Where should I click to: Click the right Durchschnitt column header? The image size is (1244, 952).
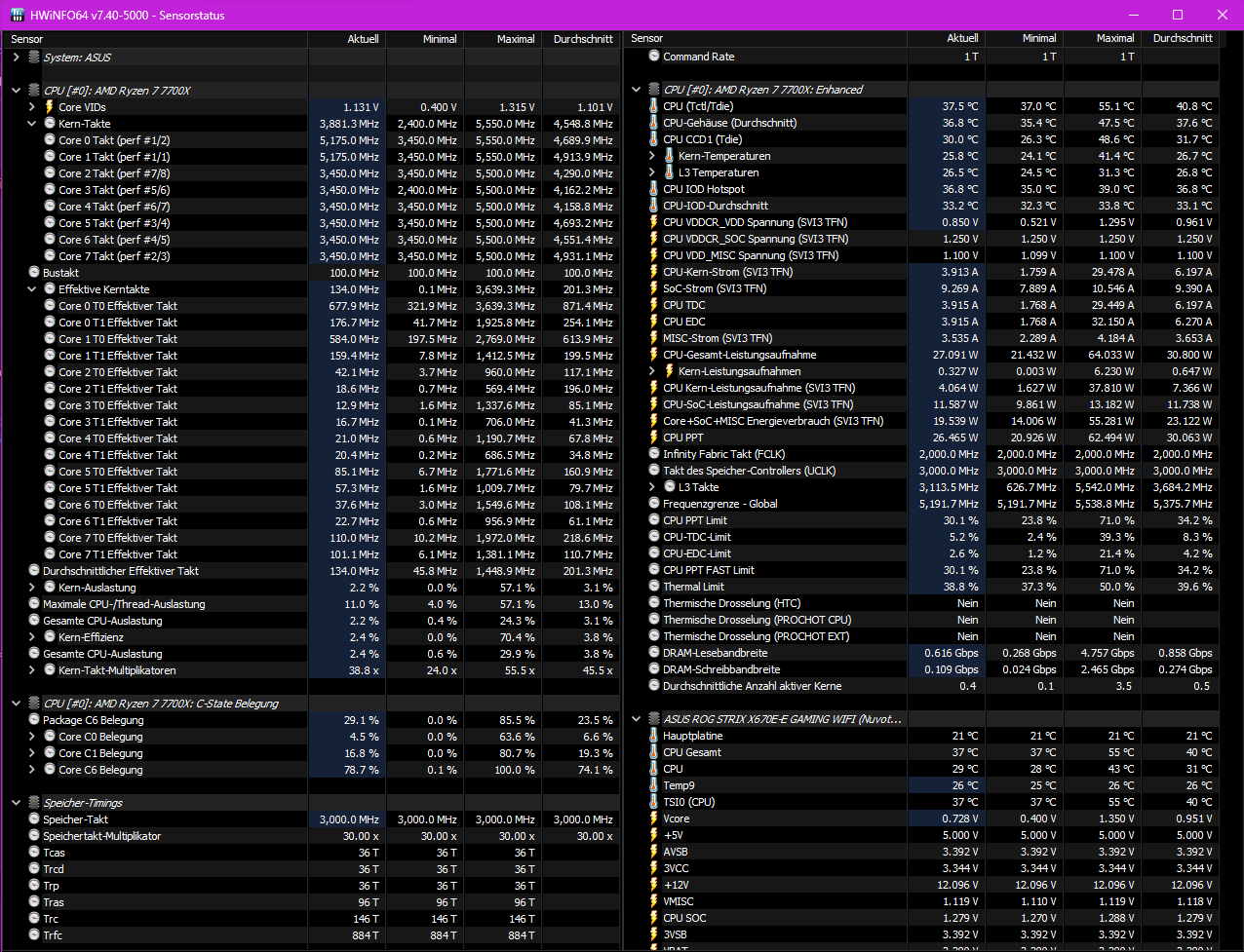pyautogui.click(x=1180, y=38)
